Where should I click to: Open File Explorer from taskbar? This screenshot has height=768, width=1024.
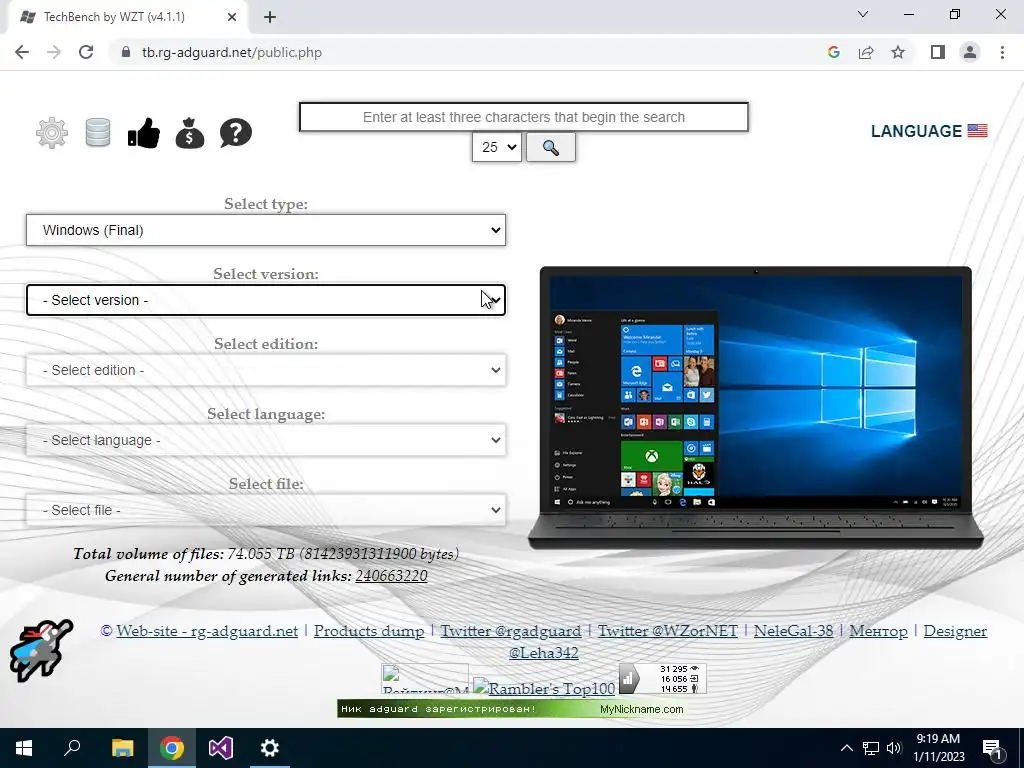tap(122, 748)
